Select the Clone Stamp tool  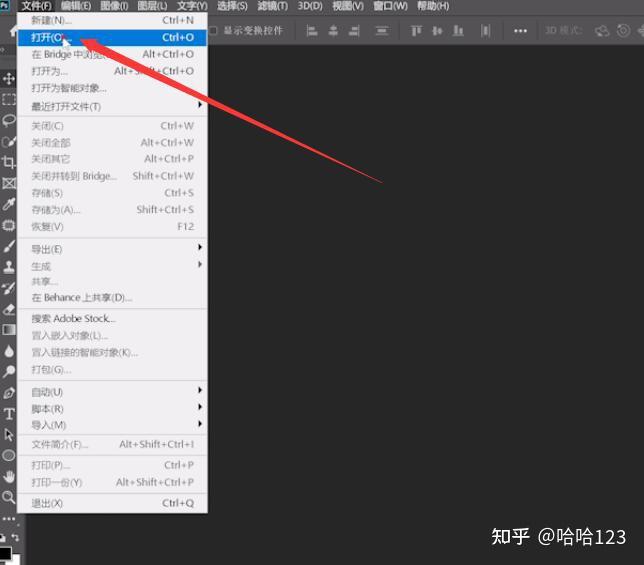9,267
